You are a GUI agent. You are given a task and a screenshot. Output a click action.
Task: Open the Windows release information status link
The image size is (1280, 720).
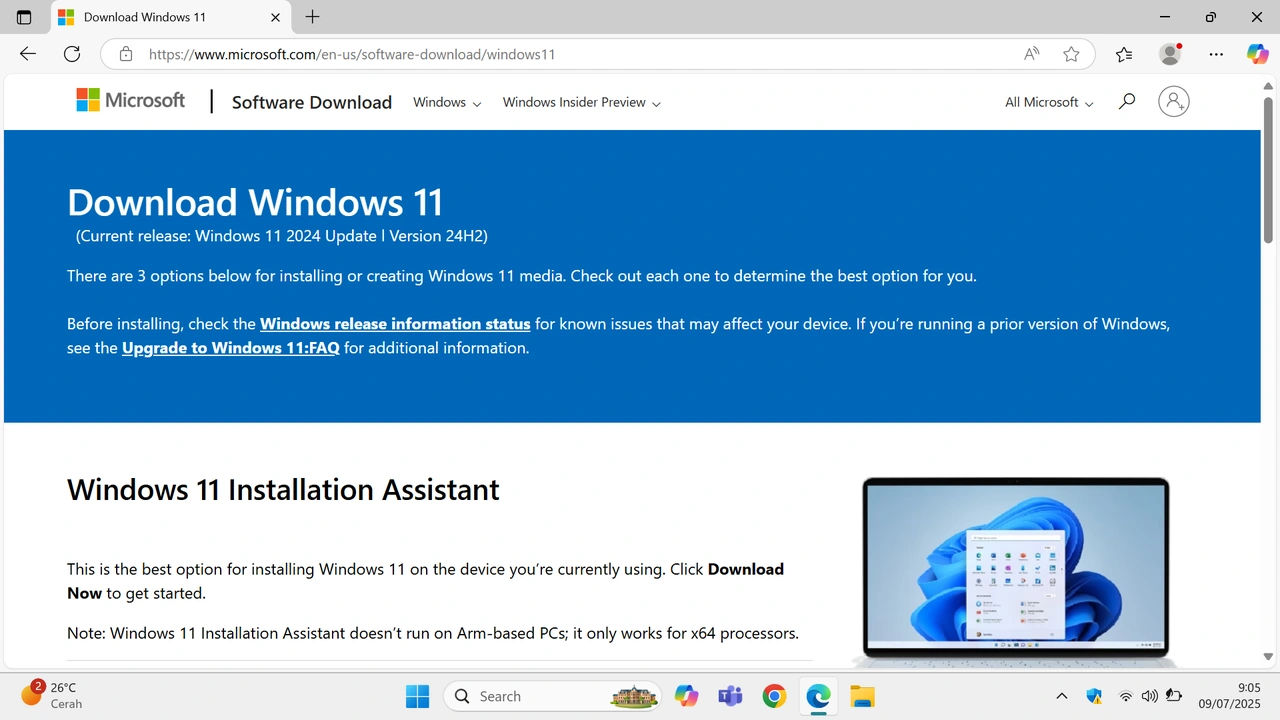[x=395, y=324]
